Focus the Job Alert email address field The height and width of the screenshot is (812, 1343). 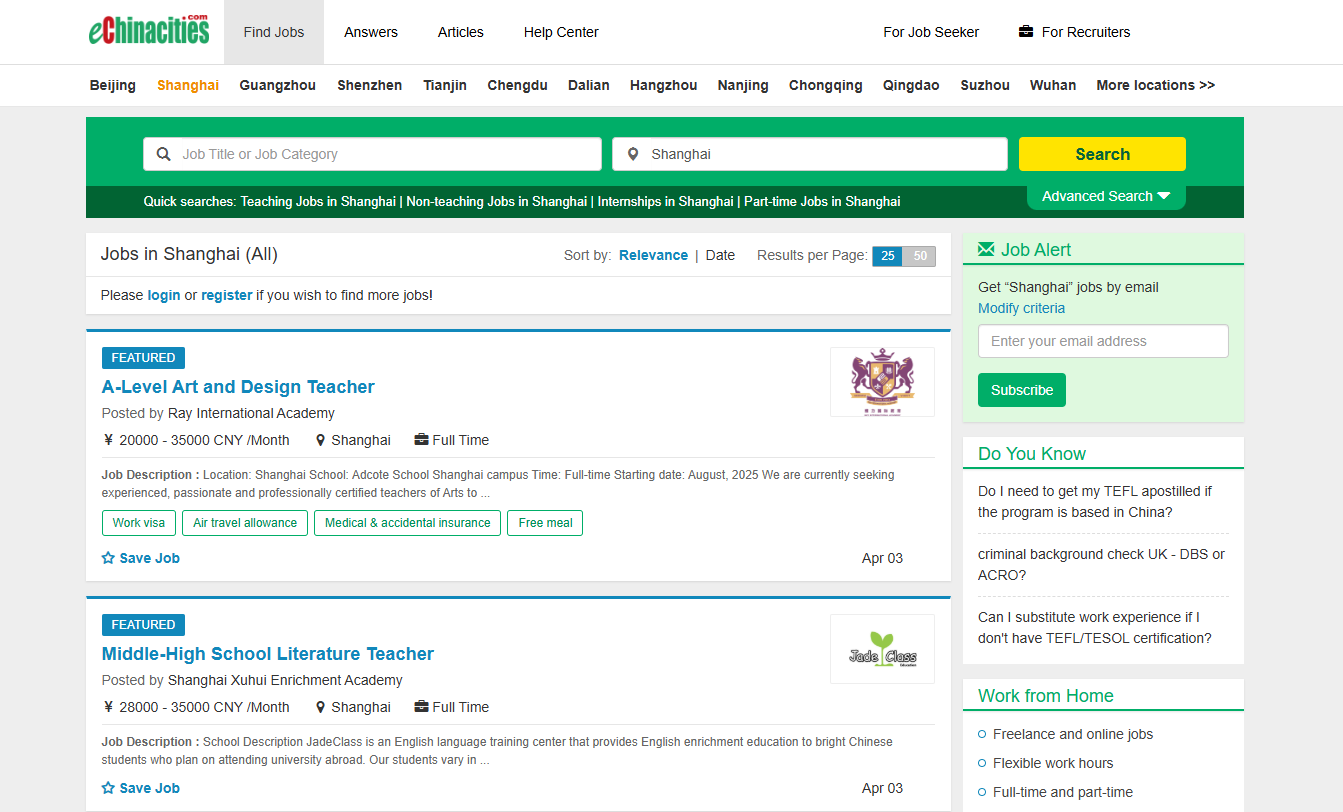click(1103, 341)
